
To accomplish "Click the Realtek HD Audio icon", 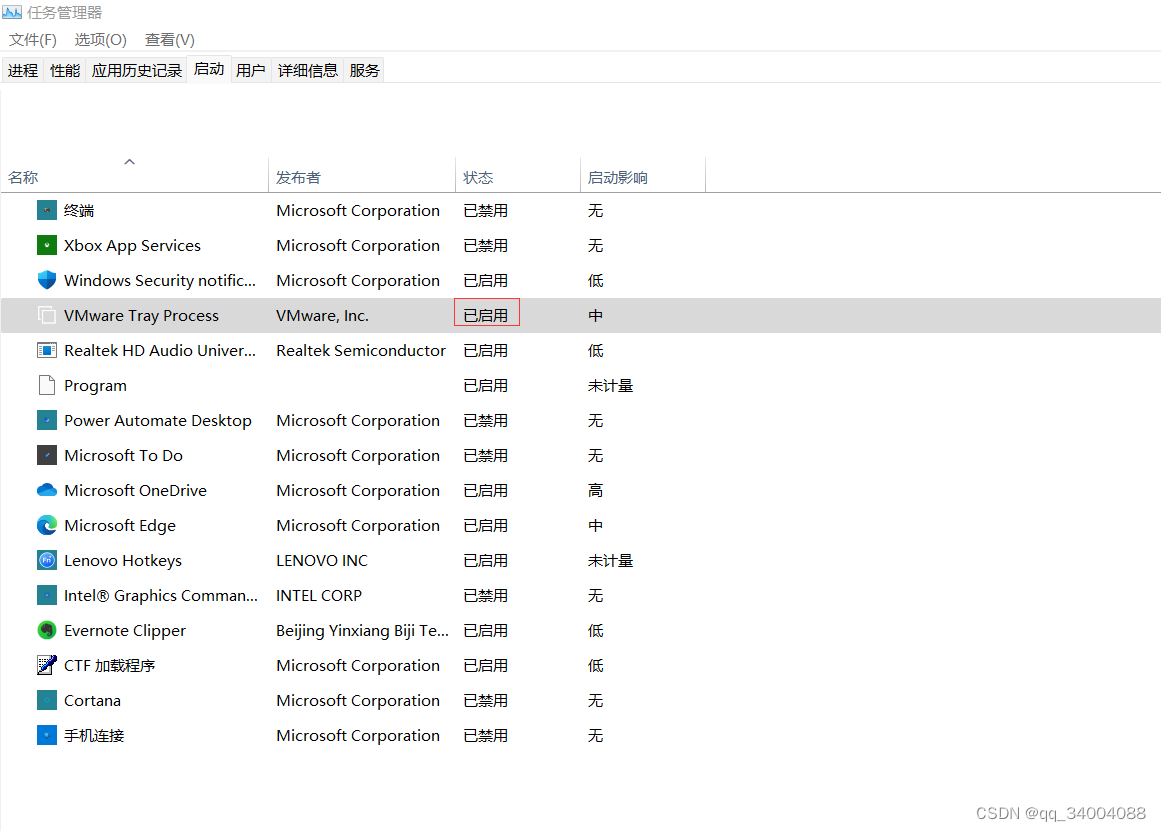I will point(47,350).
